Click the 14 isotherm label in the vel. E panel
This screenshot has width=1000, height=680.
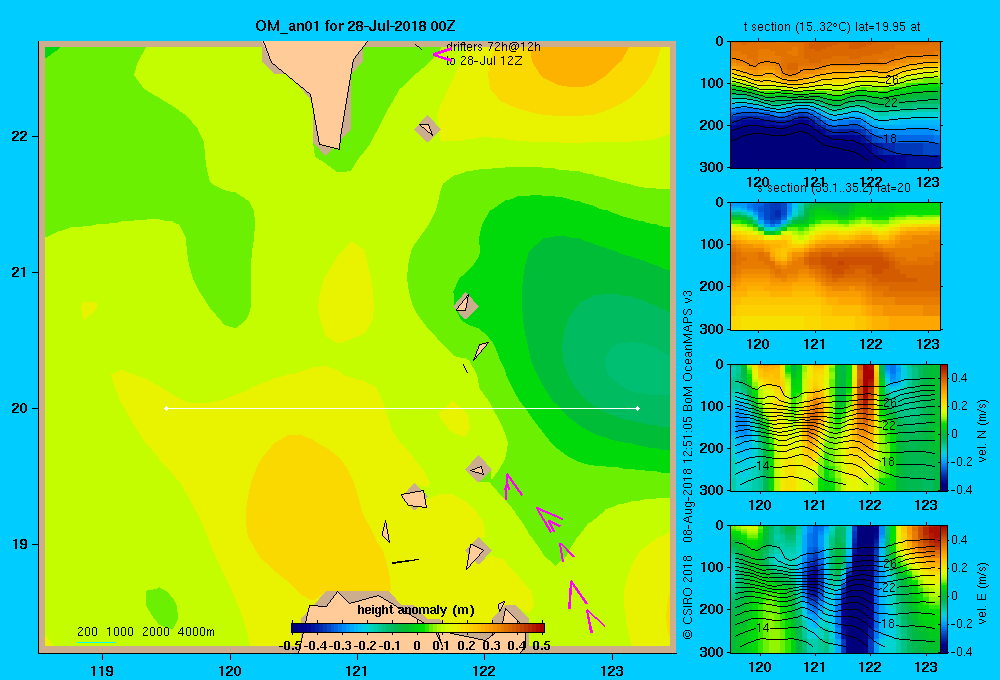[x=763, y=628]
